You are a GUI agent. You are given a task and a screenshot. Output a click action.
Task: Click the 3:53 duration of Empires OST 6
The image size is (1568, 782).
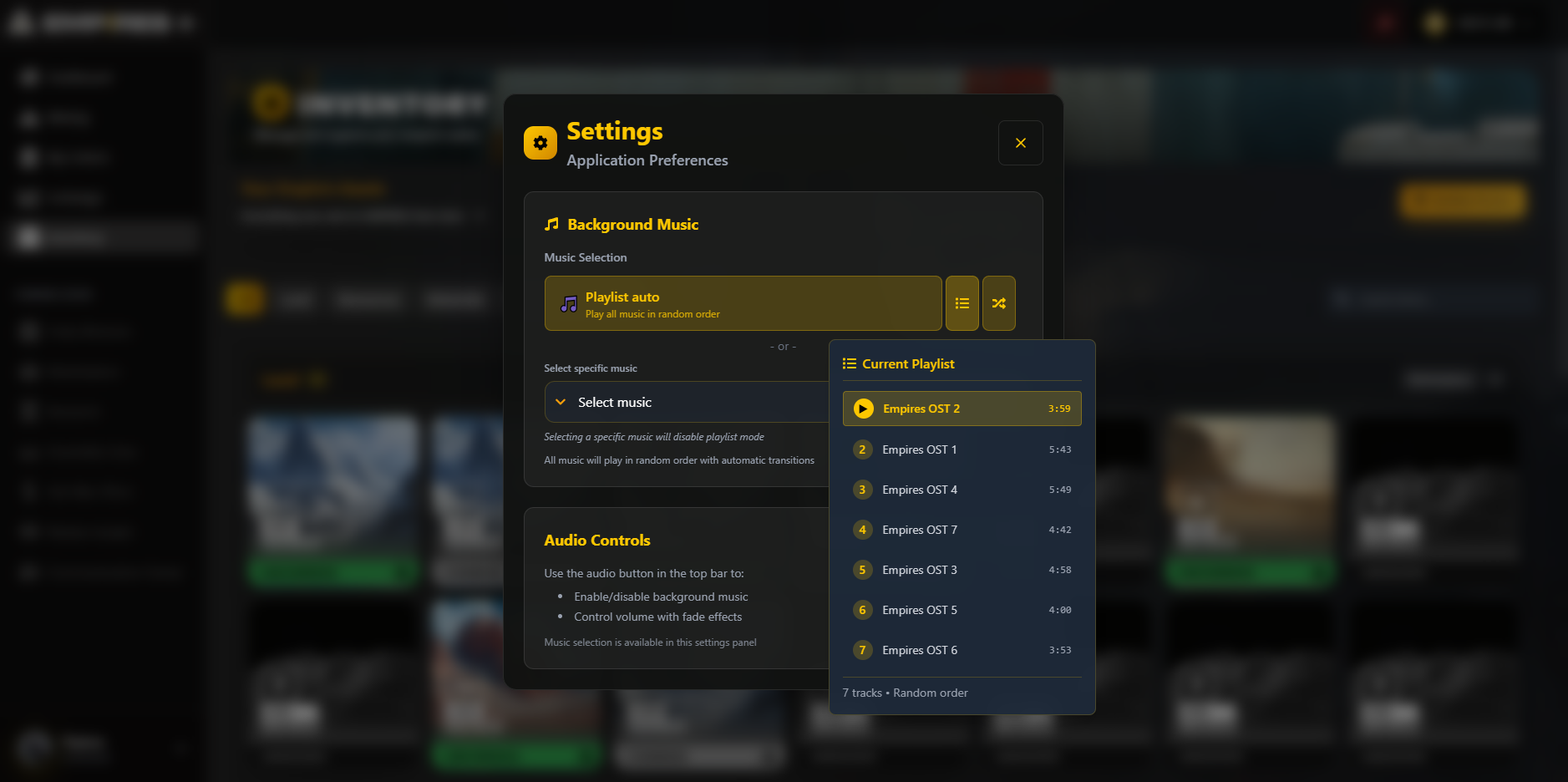1059,650
